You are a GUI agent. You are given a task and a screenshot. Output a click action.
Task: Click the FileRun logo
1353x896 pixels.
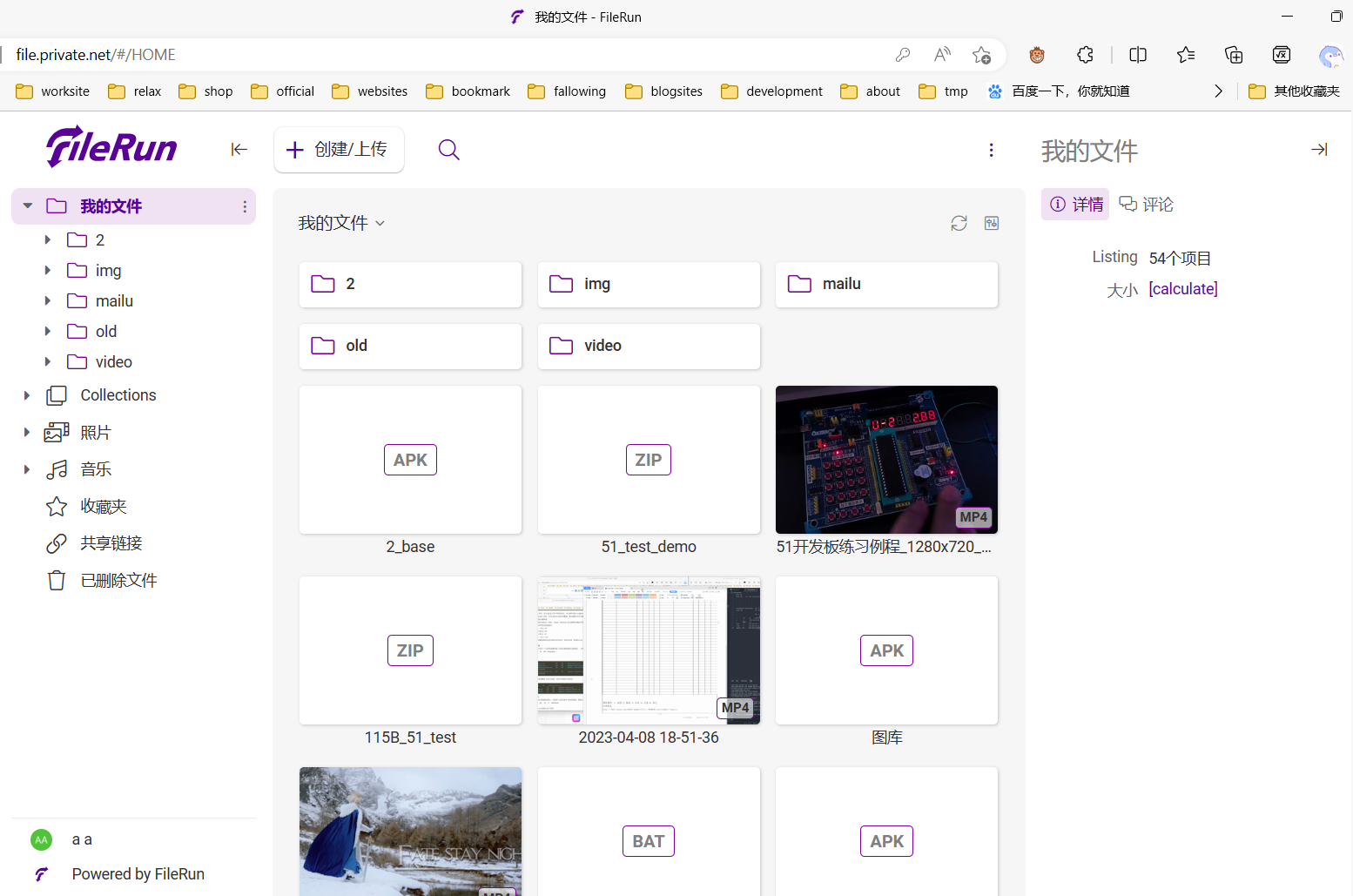click(x=111, y=146)
